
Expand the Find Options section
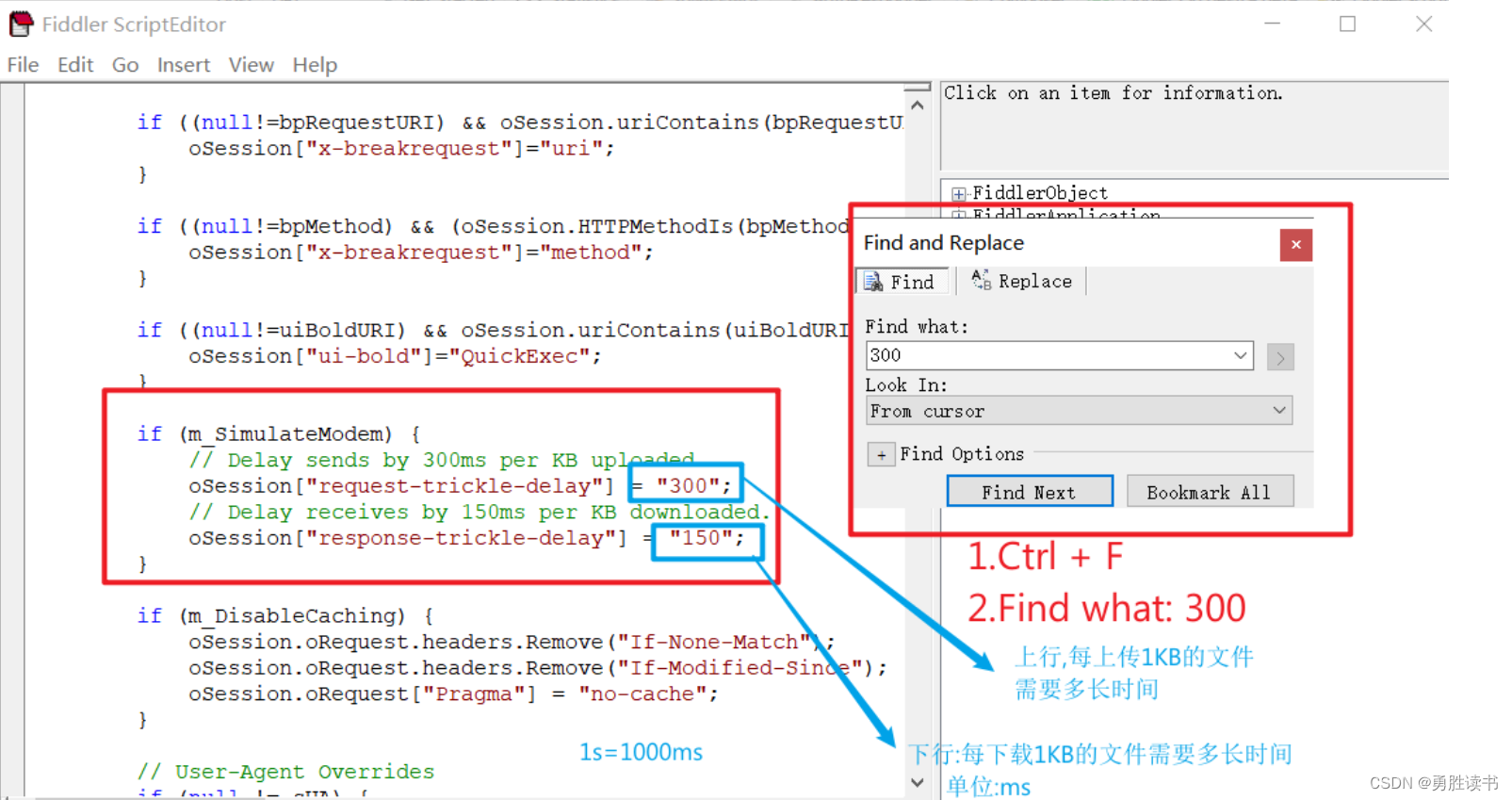tap(881, 455)
